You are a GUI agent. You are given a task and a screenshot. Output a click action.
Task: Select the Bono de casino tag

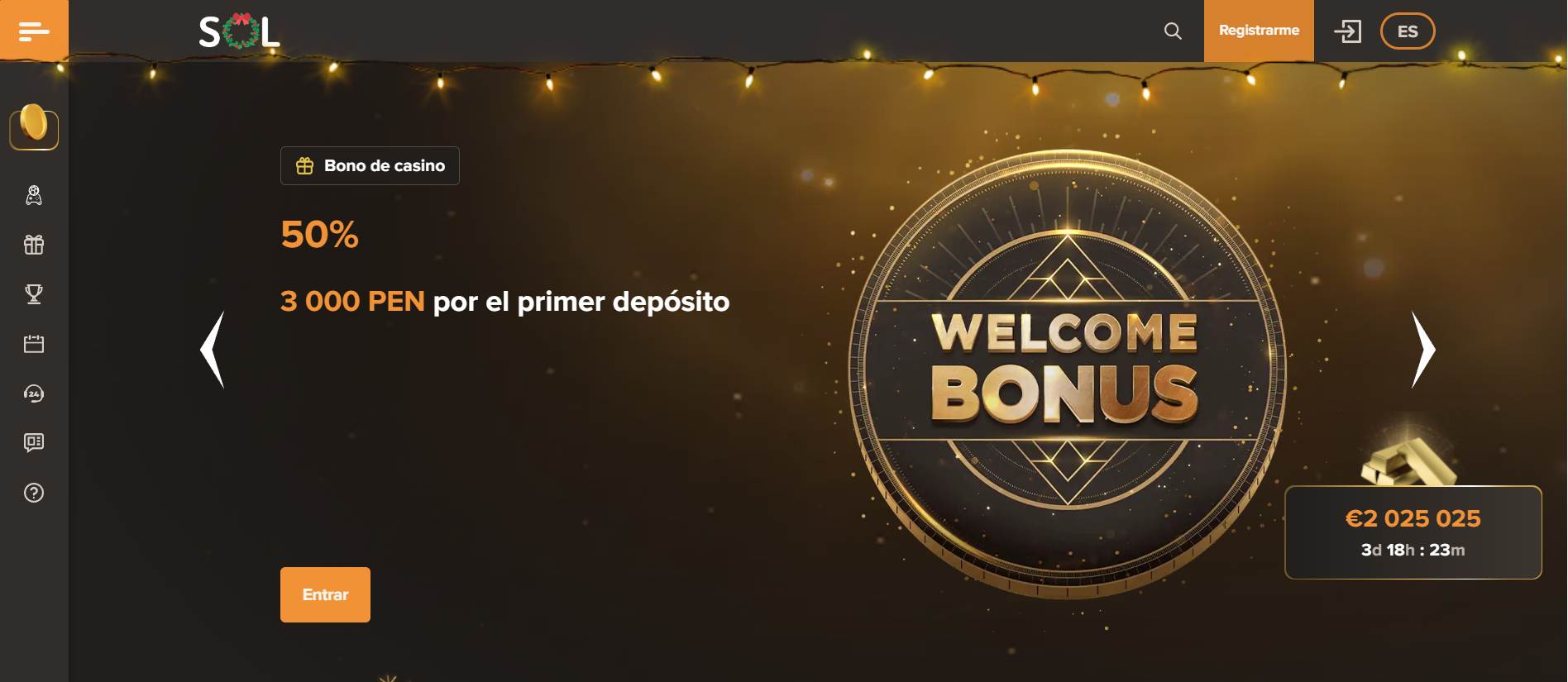point(370,165)
